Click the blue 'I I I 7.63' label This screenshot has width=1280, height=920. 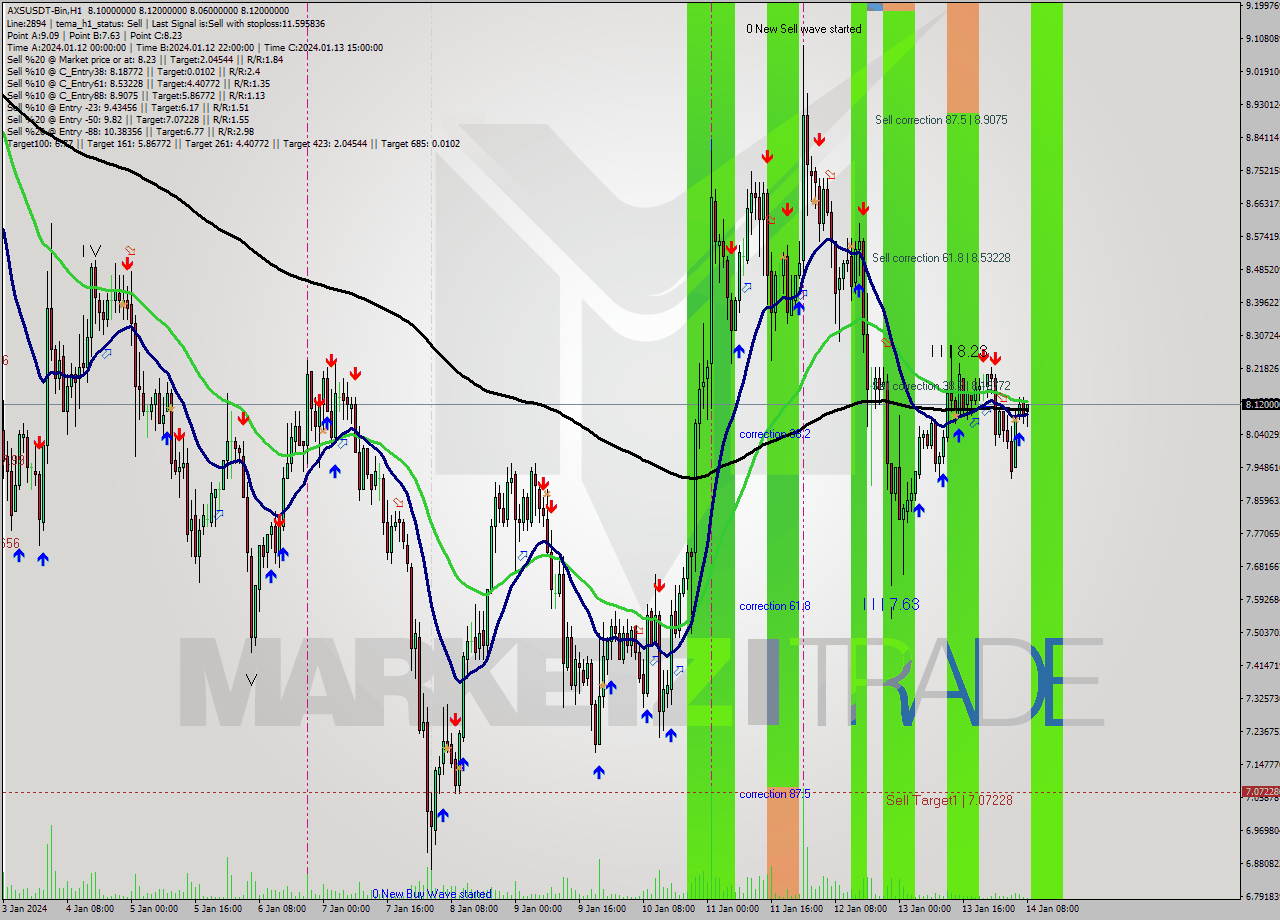coord(891,604)
